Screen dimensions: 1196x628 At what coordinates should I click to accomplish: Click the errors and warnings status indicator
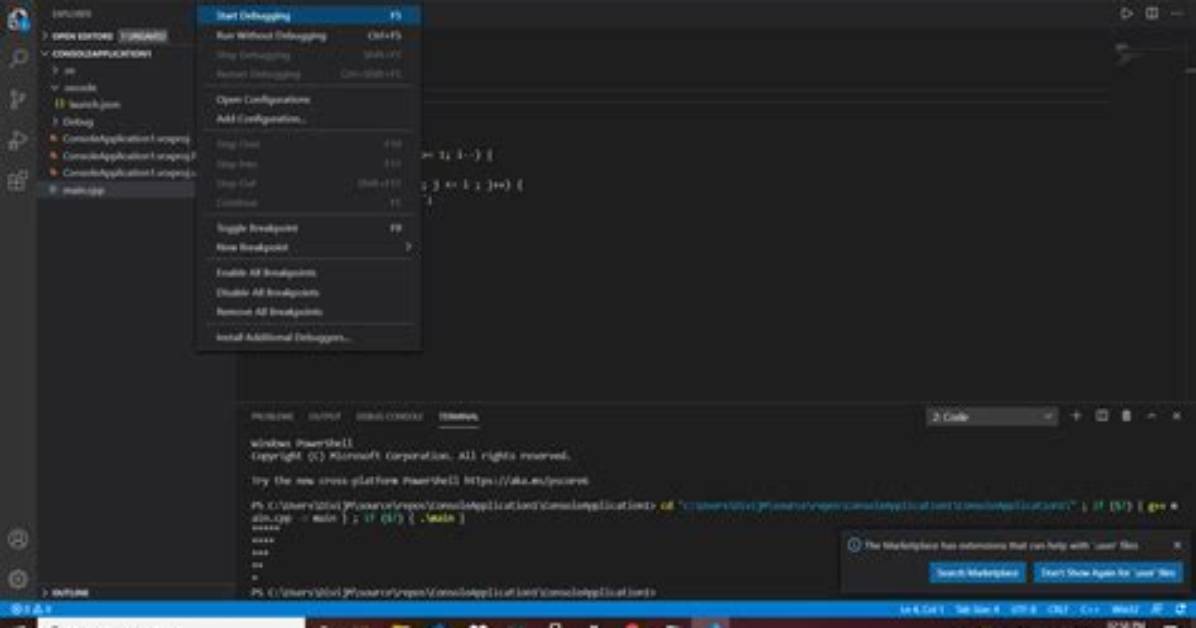[x=31, y=609]
